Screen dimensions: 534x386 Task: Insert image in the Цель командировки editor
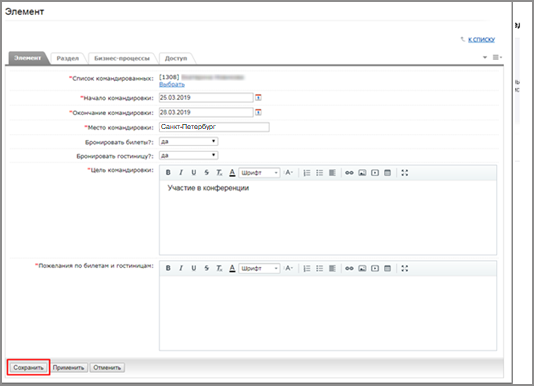(362, 173)
